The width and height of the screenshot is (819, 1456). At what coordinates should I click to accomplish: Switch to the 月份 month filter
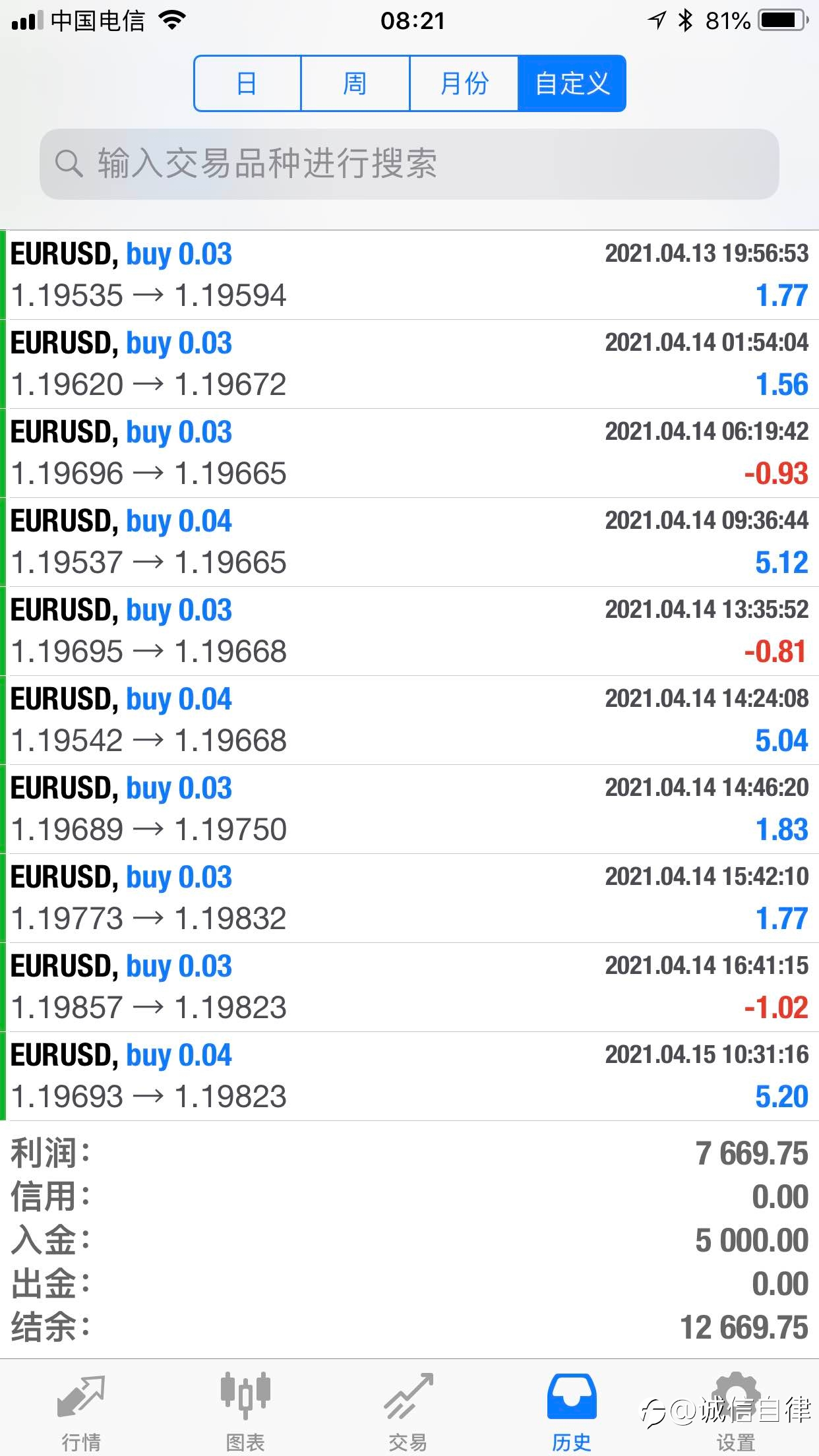click(464, 84)
